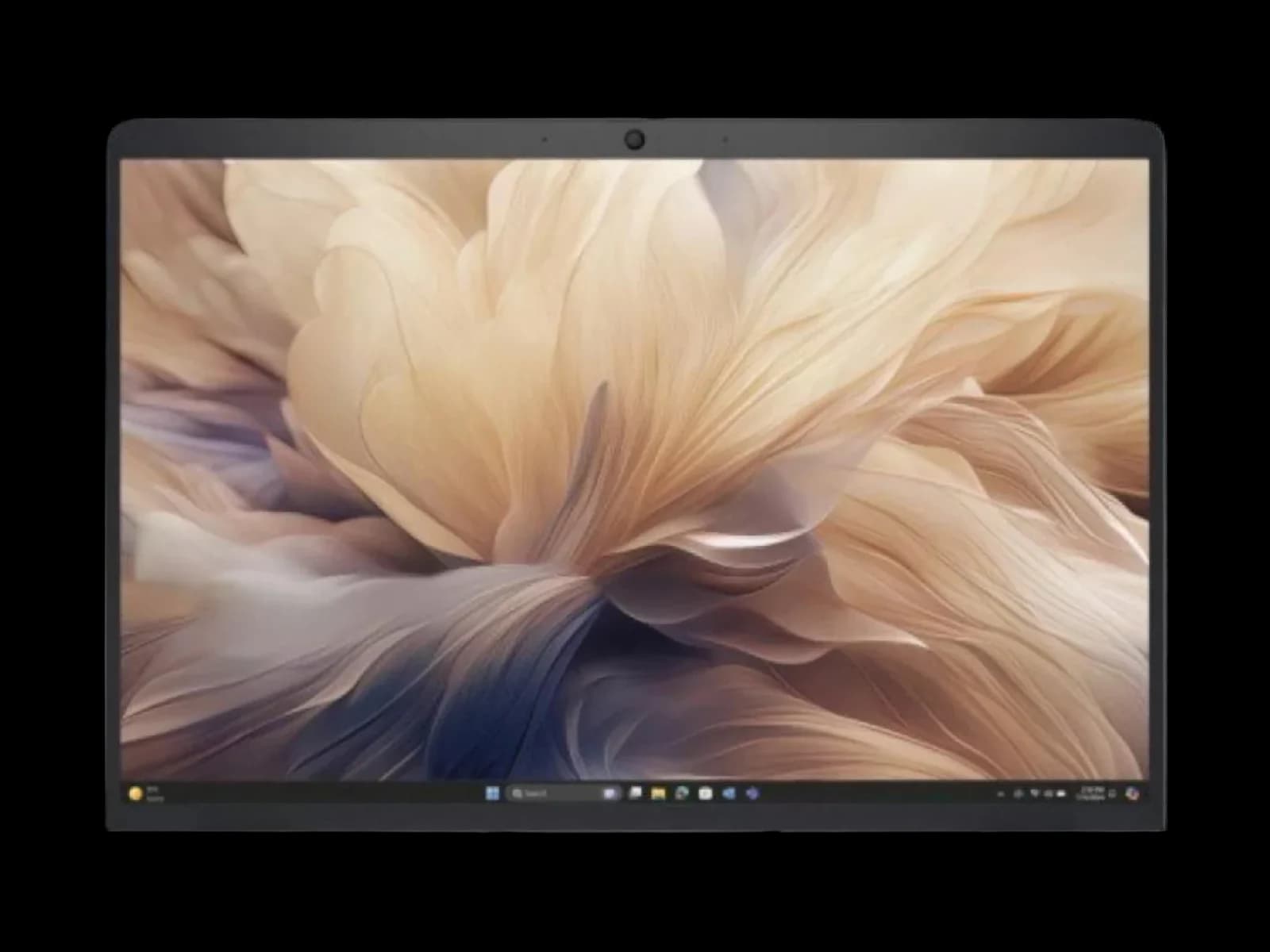The height and width of the screenshot is (952, 1270).
Task: Launch Microsoft Edge from the taskbar
Action: tap(681, 793)
